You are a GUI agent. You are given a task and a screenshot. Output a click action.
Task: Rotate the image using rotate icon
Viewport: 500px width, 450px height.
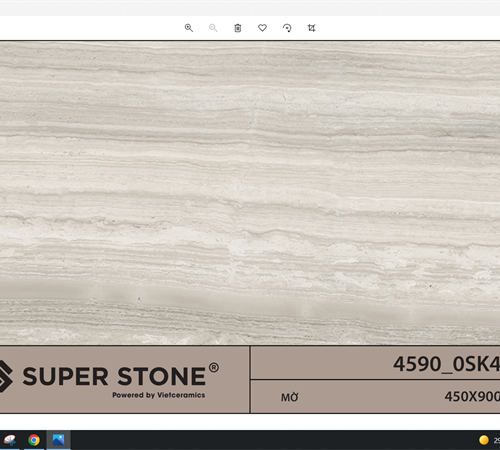tap(287, 28)
